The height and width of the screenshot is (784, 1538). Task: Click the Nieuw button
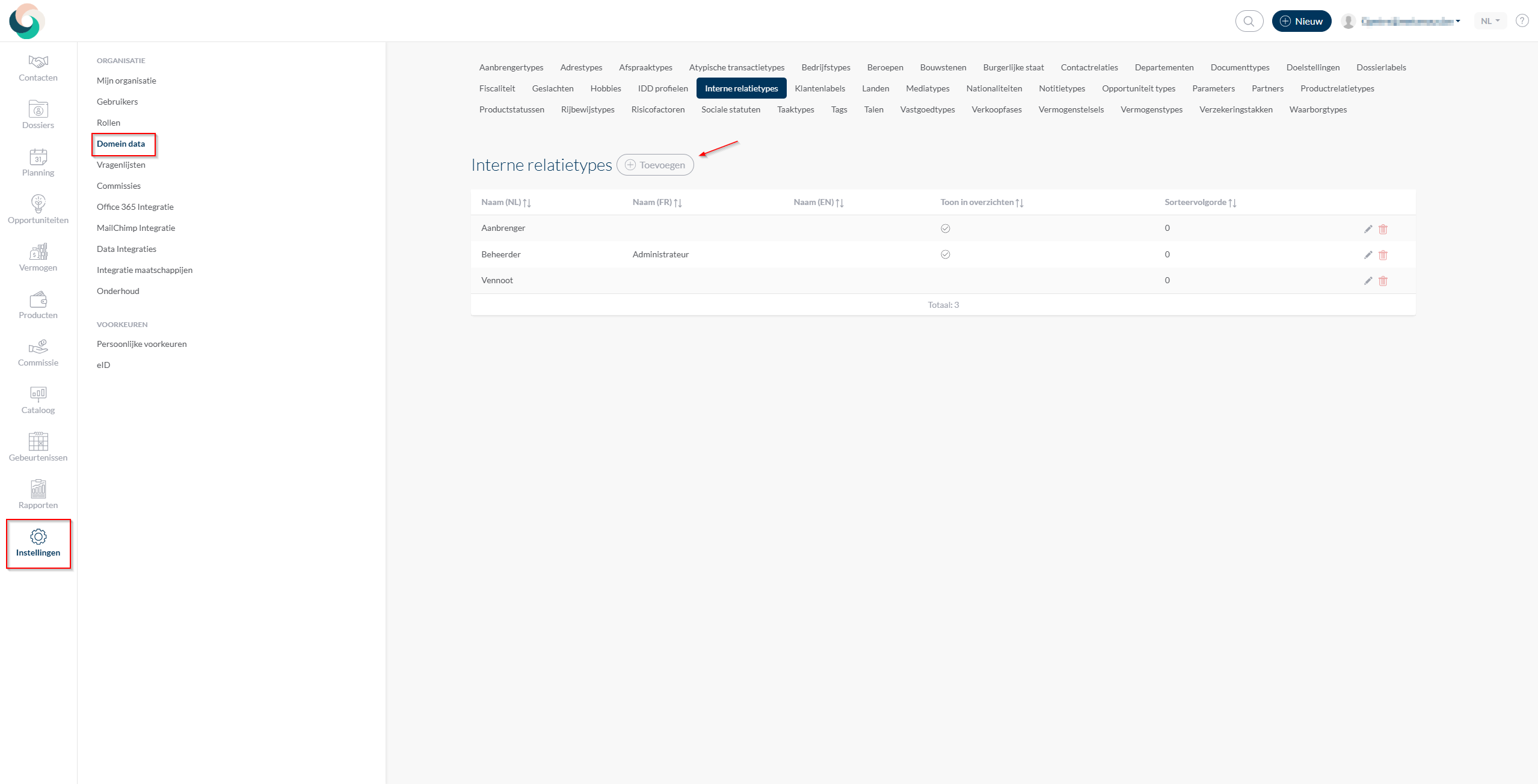coord(1301,21)
